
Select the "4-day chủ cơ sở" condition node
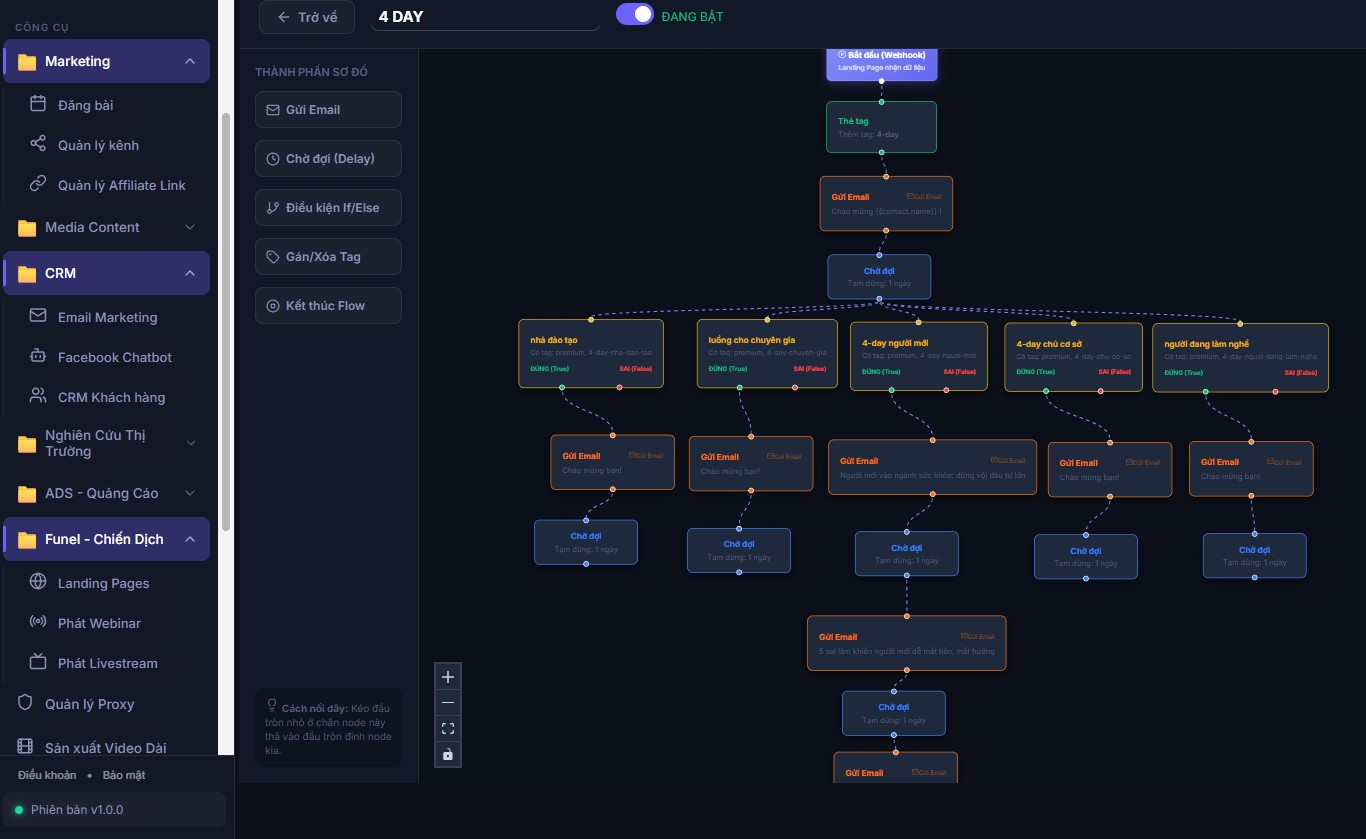pos(1073,357)
